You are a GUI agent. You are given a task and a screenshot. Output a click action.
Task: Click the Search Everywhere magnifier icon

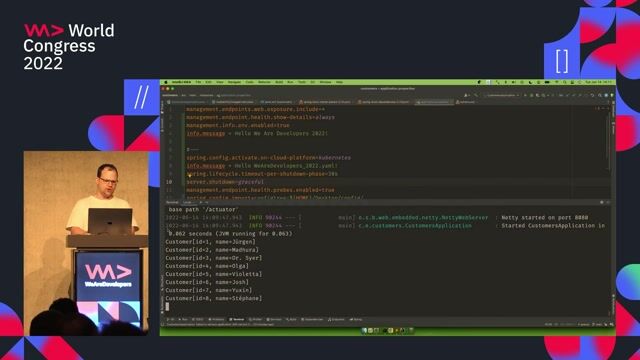(x=600, y=95)
